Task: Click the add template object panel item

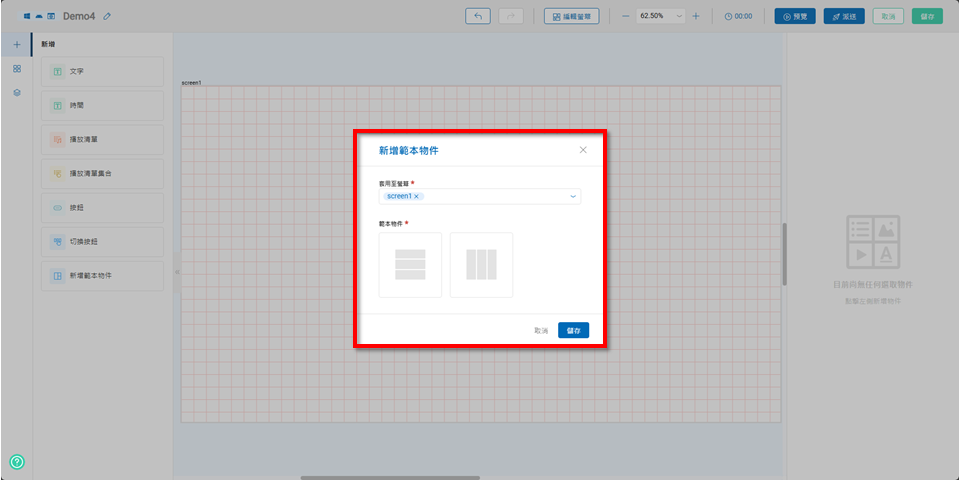Action: pos(102,276)
